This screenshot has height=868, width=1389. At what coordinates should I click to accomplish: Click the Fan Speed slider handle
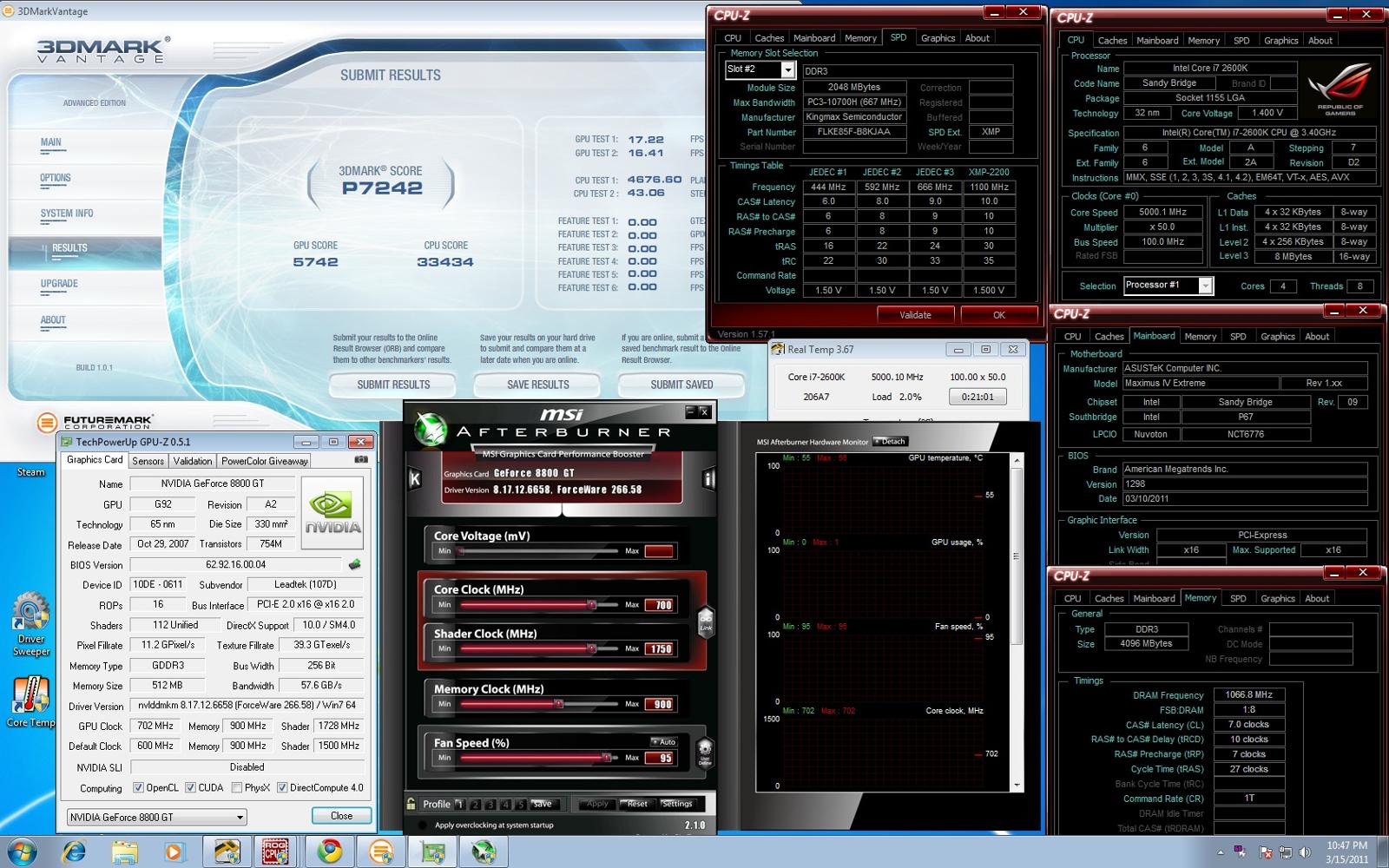[x=606, y=758]
